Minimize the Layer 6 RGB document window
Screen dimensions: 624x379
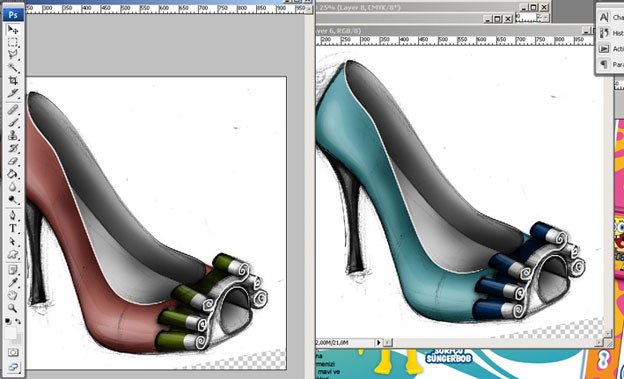pos(586,31)
